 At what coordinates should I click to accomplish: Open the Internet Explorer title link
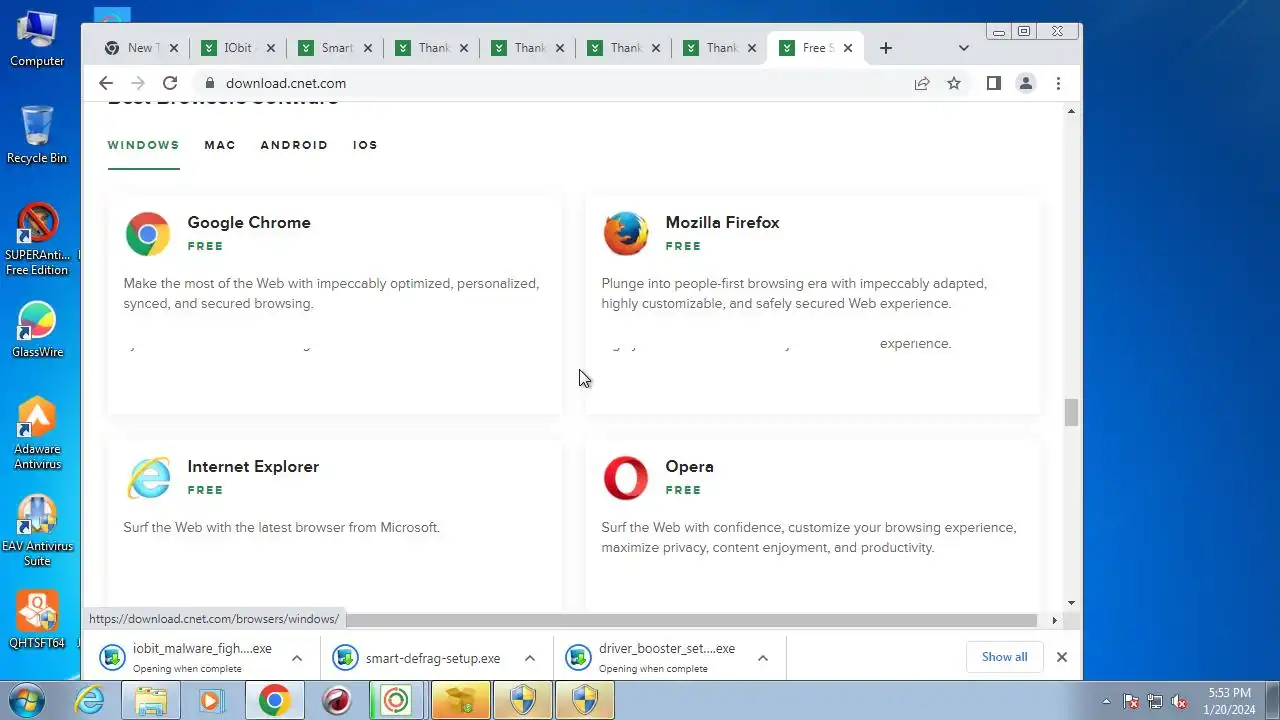[x=253, y=466]
